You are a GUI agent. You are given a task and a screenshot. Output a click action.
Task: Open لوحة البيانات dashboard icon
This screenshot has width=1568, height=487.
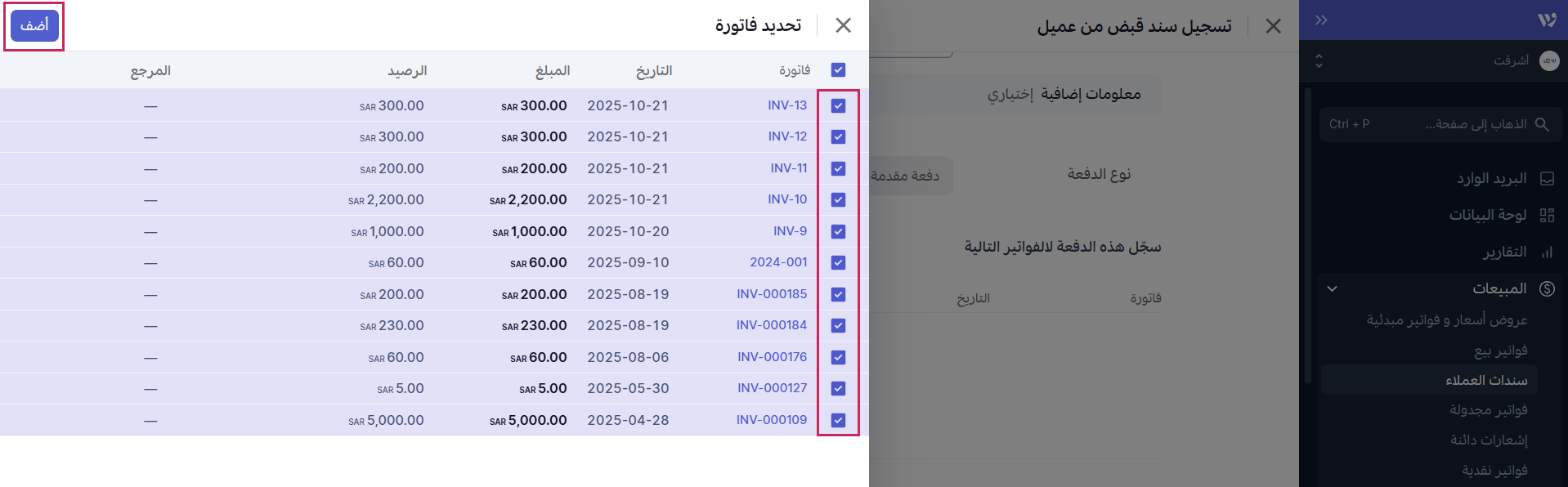(x=1547, y=215)
